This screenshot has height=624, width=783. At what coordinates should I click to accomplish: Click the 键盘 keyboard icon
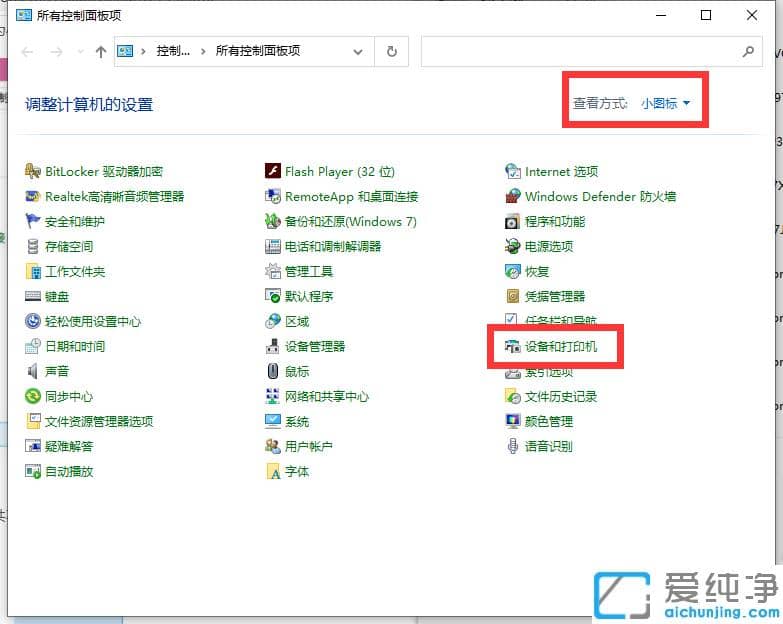(x=33, y=297)
